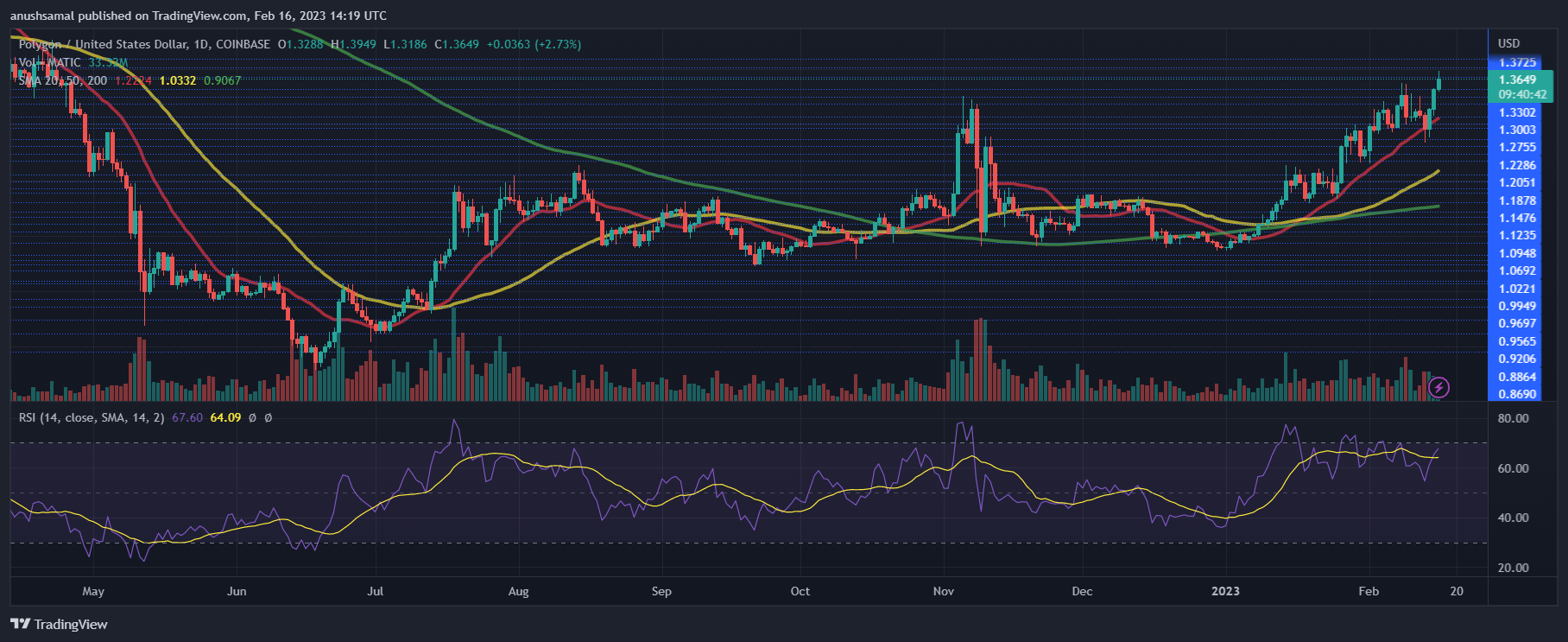Click the 1.3302 price level label
Image resolution: width=1568 pixels, height=642 pixels.
coord(1517,112)
